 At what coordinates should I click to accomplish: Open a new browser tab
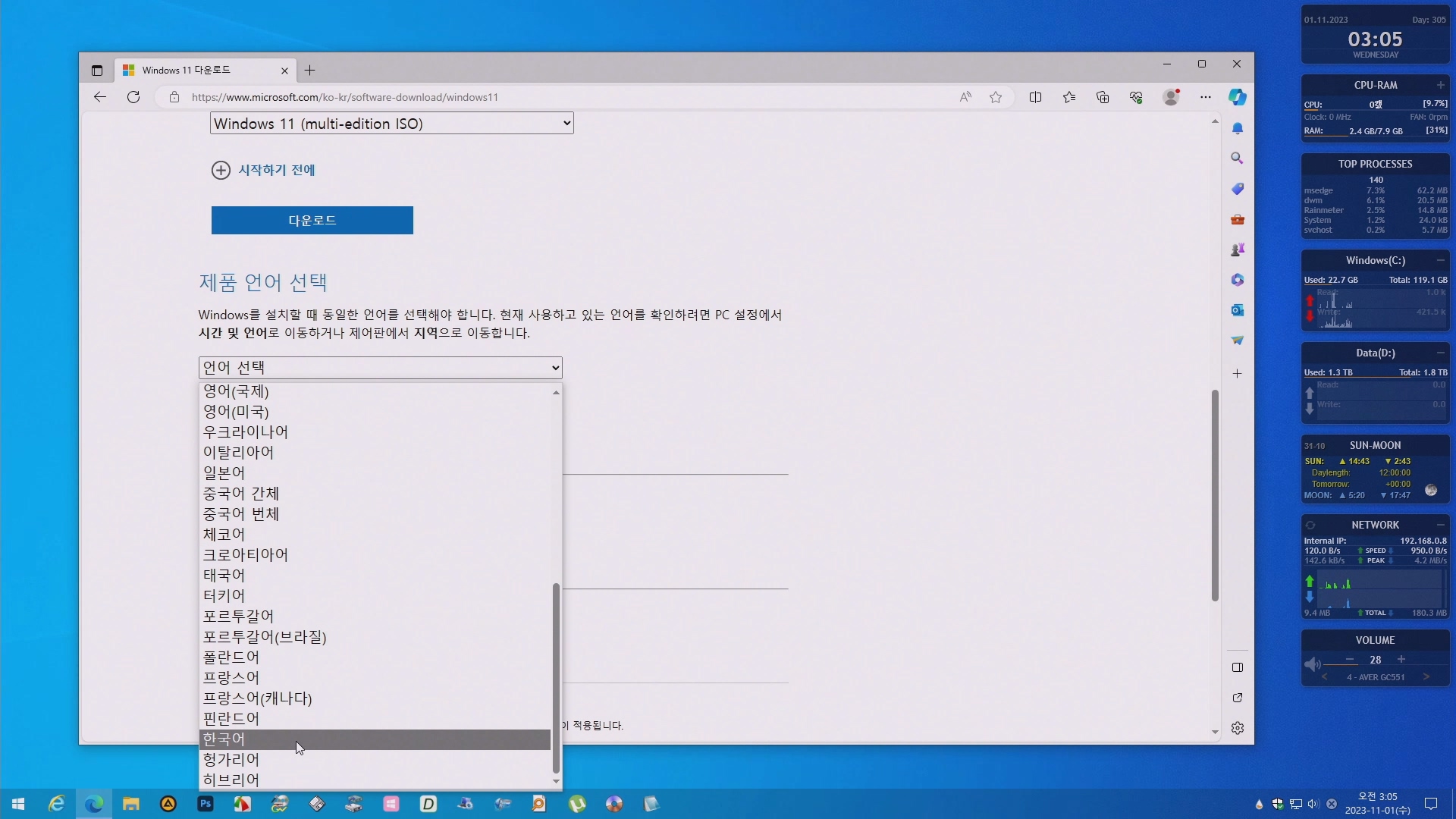click(309, 71)
